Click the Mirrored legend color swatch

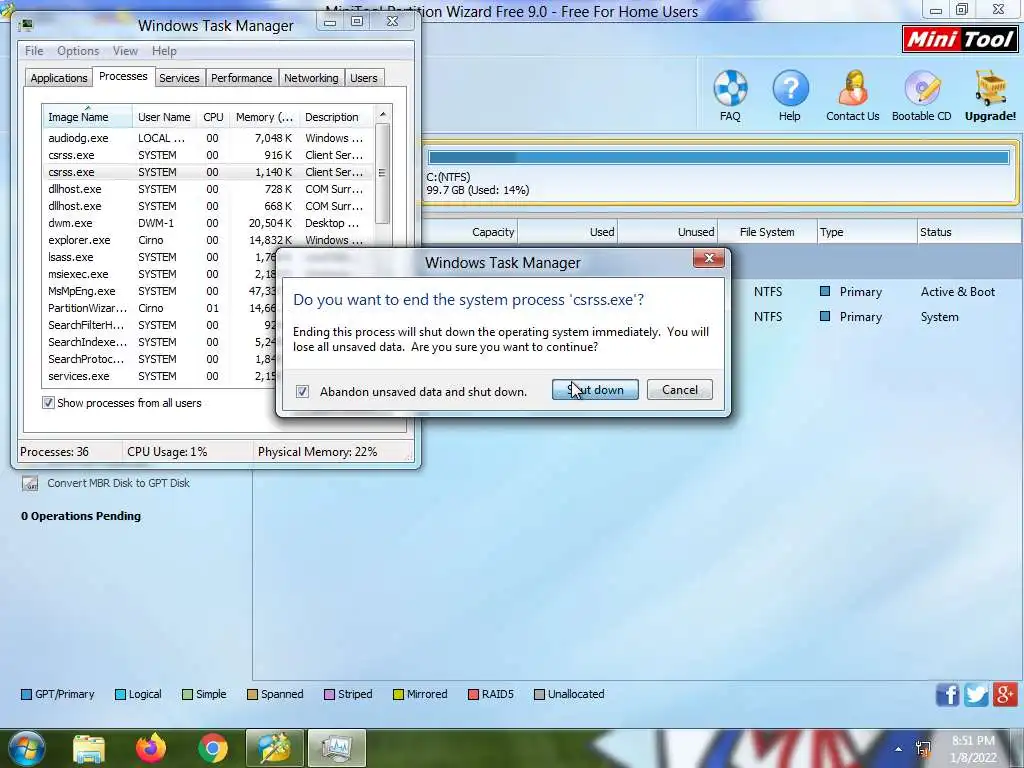coord(398,694)
